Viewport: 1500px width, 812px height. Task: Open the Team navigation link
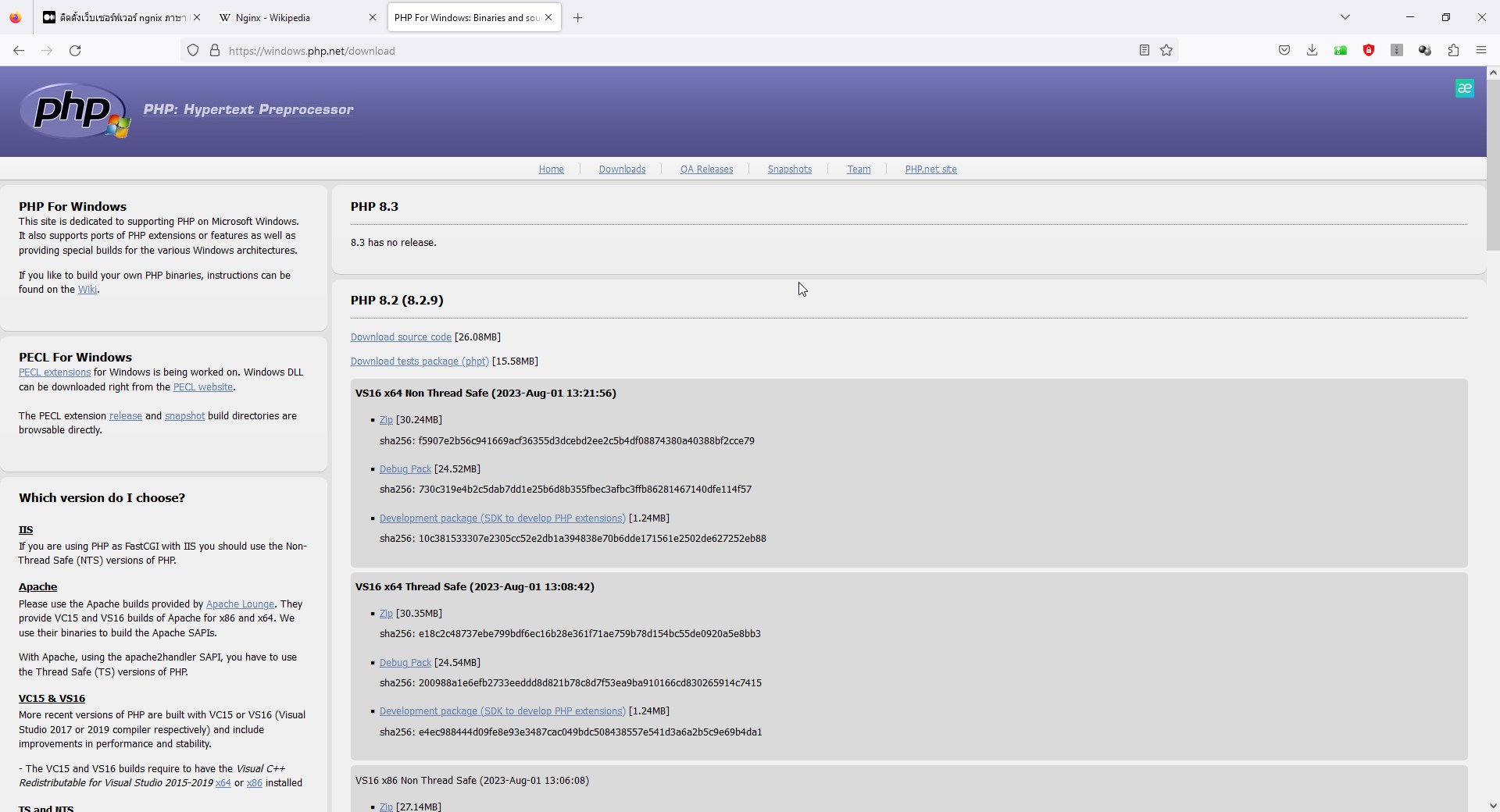859,169
